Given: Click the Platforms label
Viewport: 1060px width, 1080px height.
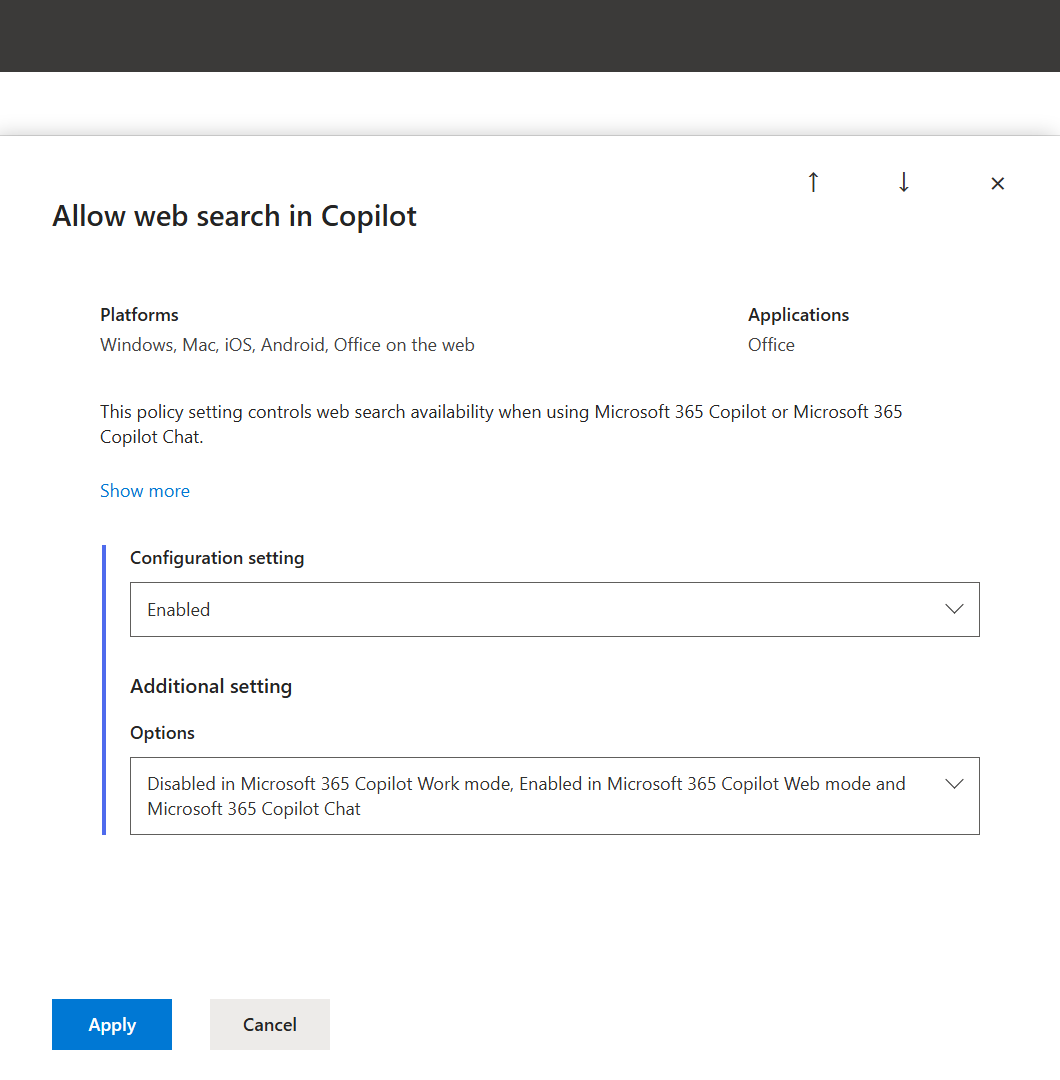Looking at the screenshot, I should [x=139, y=315].
